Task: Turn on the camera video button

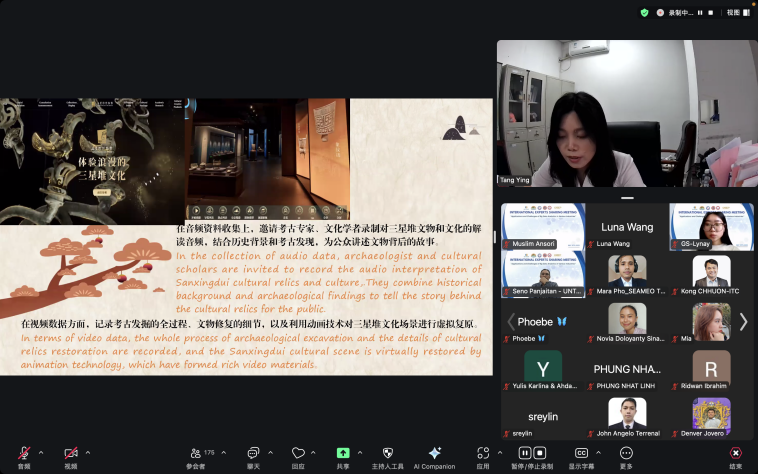Action: [70, 453]
